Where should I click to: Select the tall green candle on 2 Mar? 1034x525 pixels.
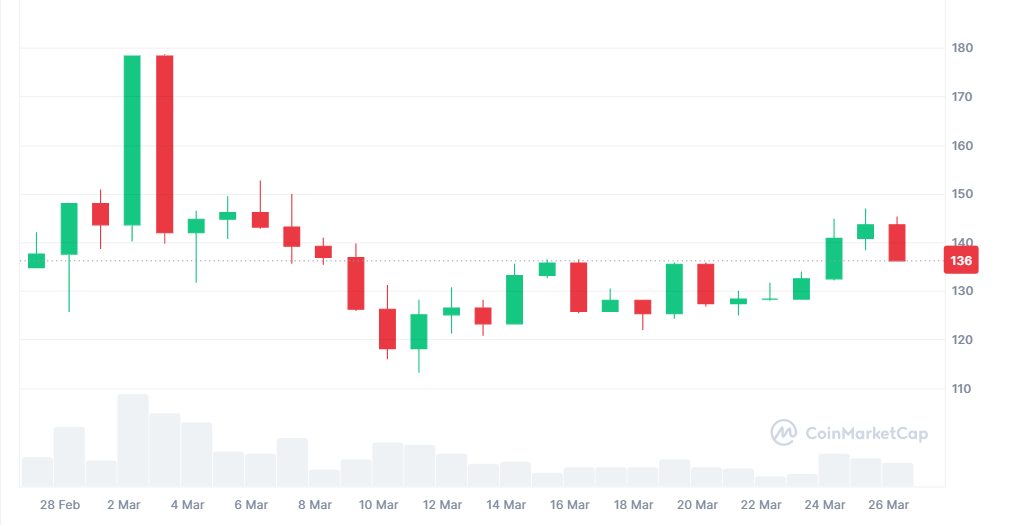click(132, 140)
